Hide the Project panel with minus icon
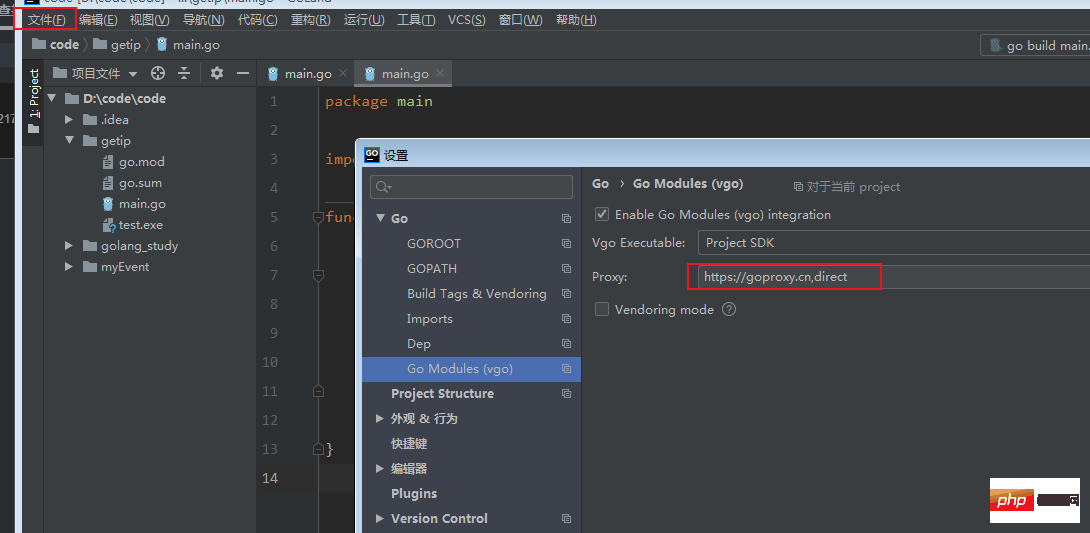This screenshot has width=1090, height=533. (x=243, y=73)
